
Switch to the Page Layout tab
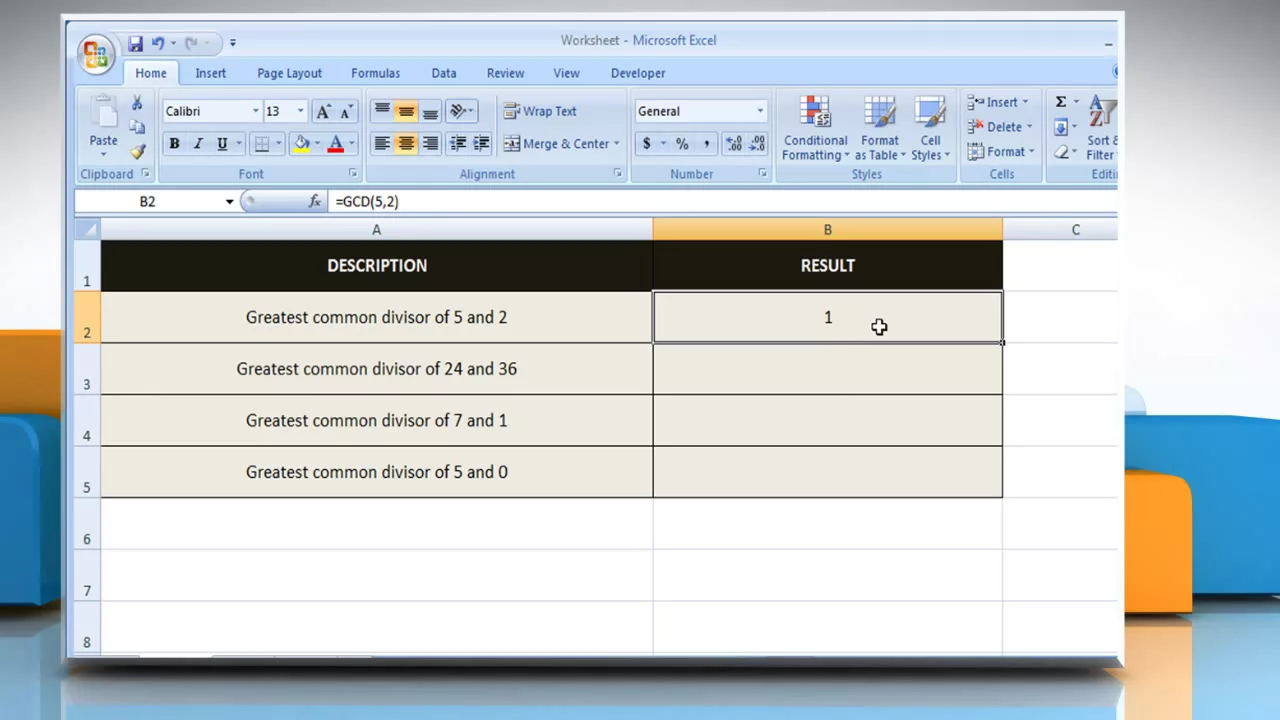click(x=289, y=73)
